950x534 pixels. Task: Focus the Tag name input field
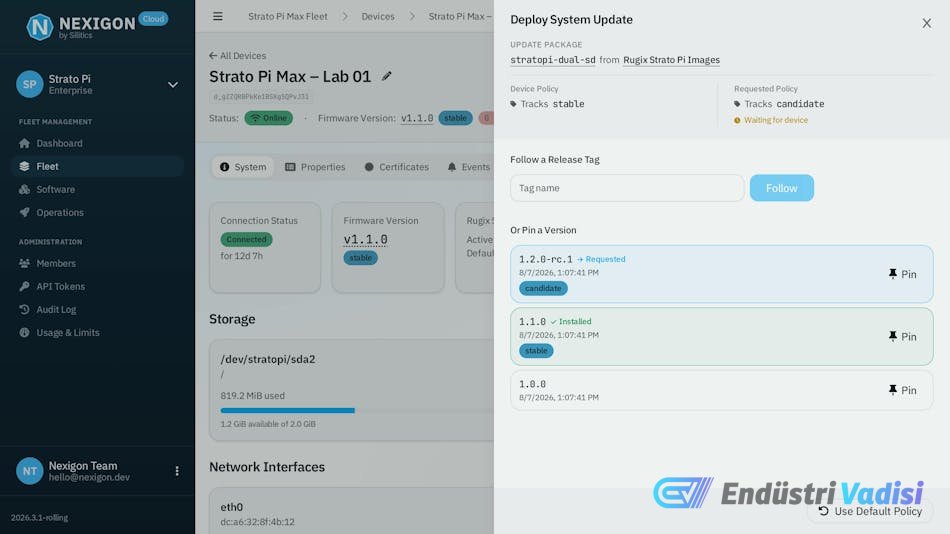coord(627,188)
